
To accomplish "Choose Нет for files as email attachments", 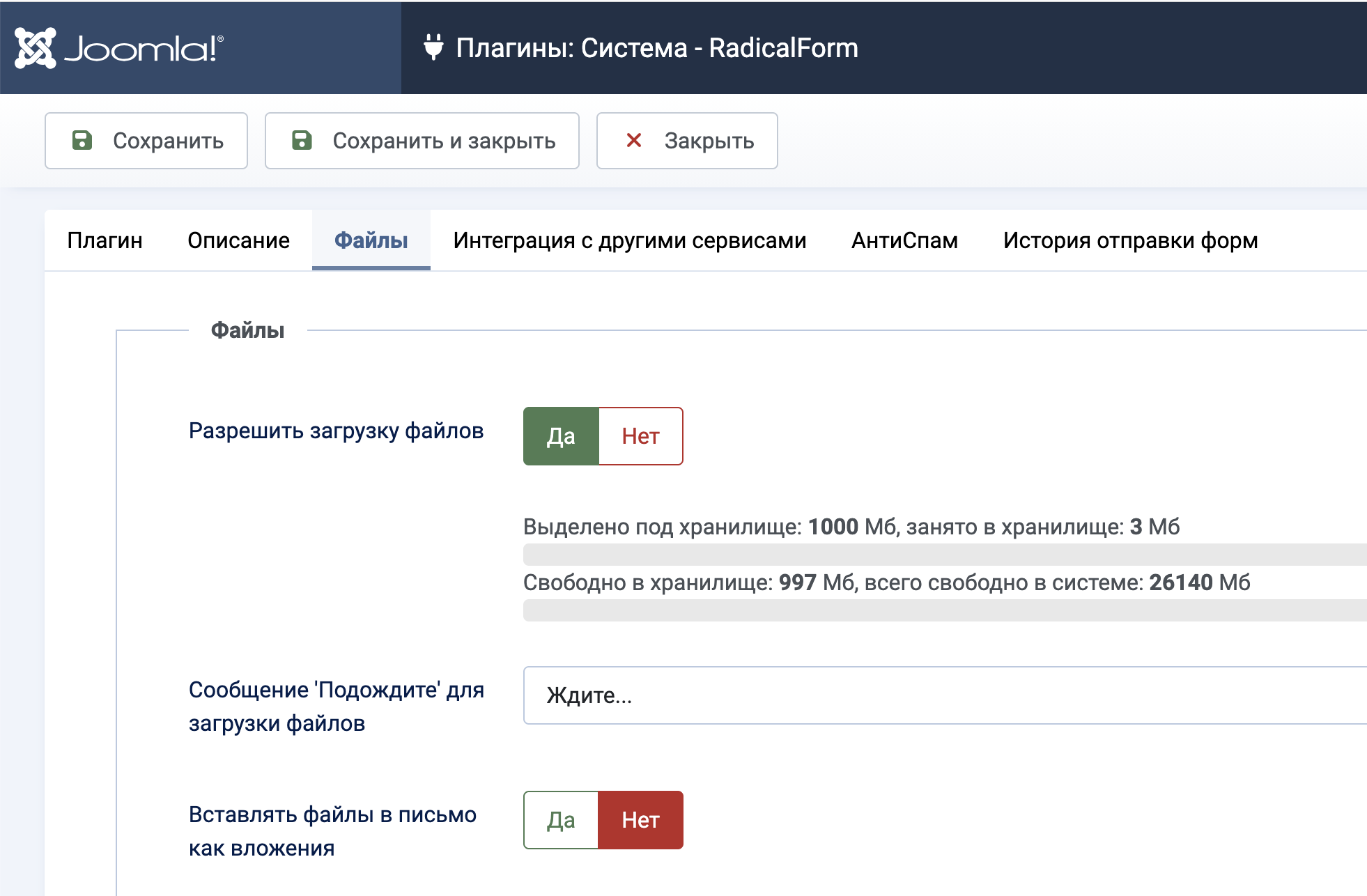I will (x=640, y=820).
